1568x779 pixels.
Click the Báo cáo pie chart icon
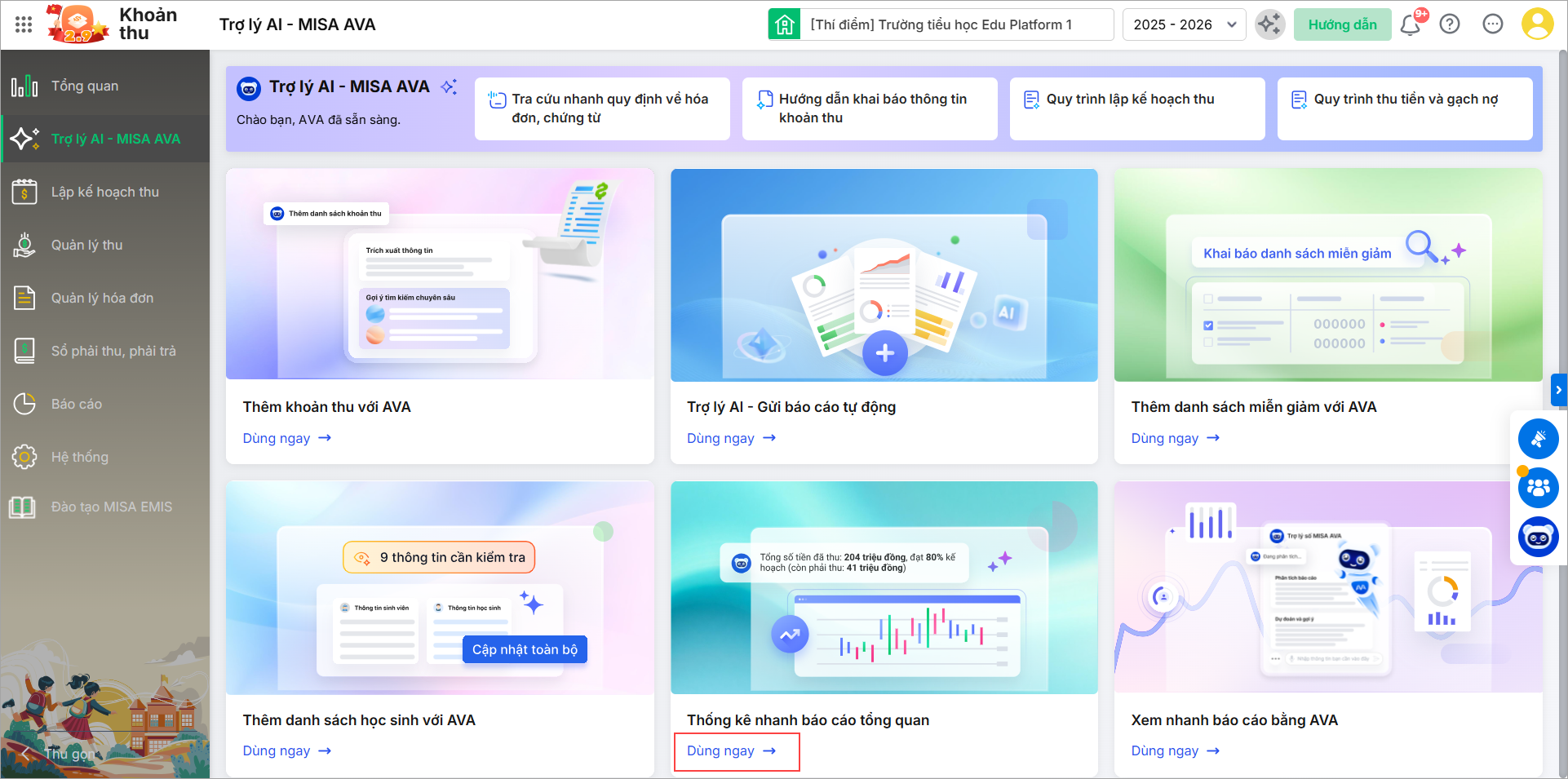click(x=24, y=404)
